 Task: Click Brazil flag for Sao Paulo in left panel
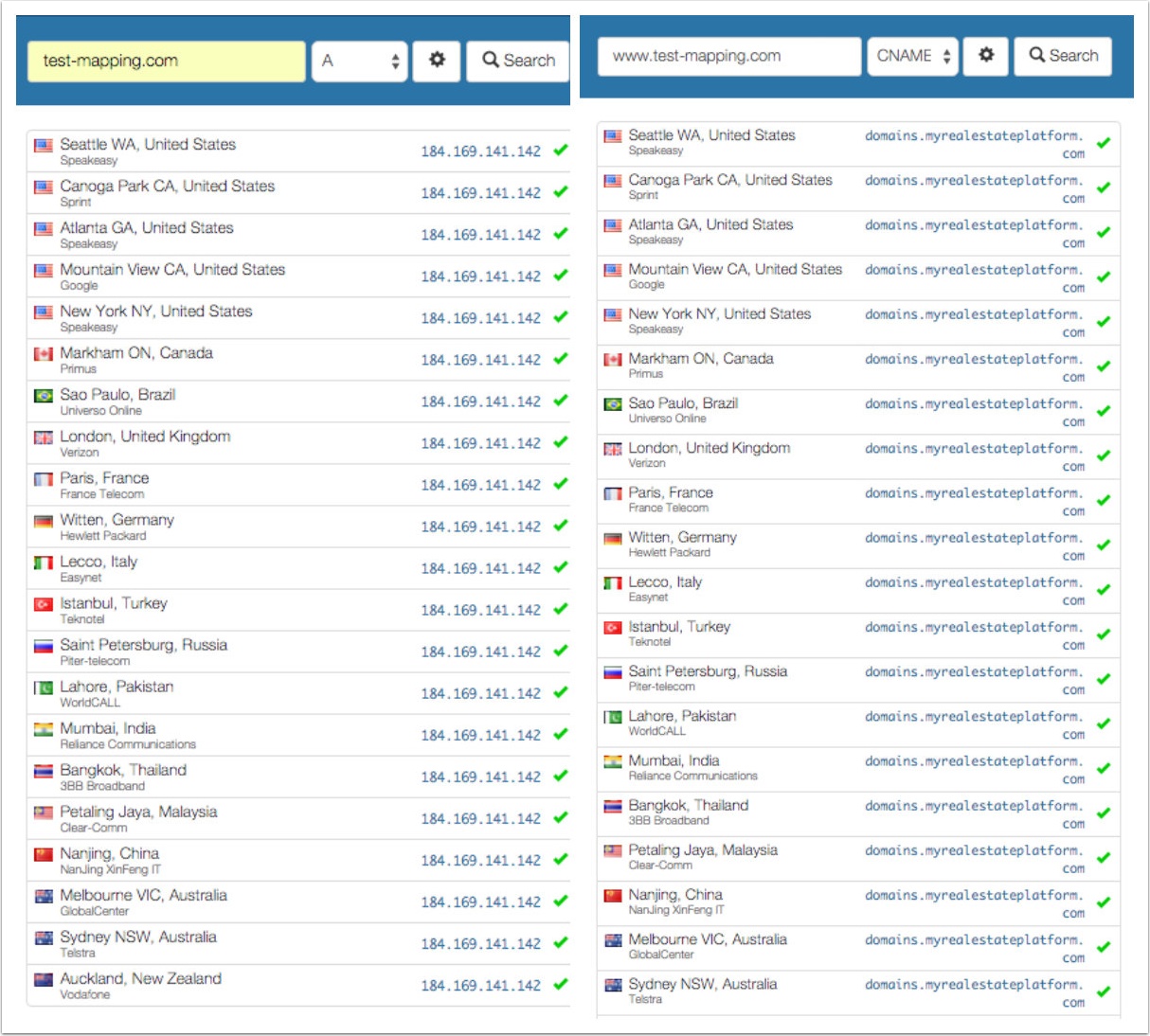[x=44, y=396]
